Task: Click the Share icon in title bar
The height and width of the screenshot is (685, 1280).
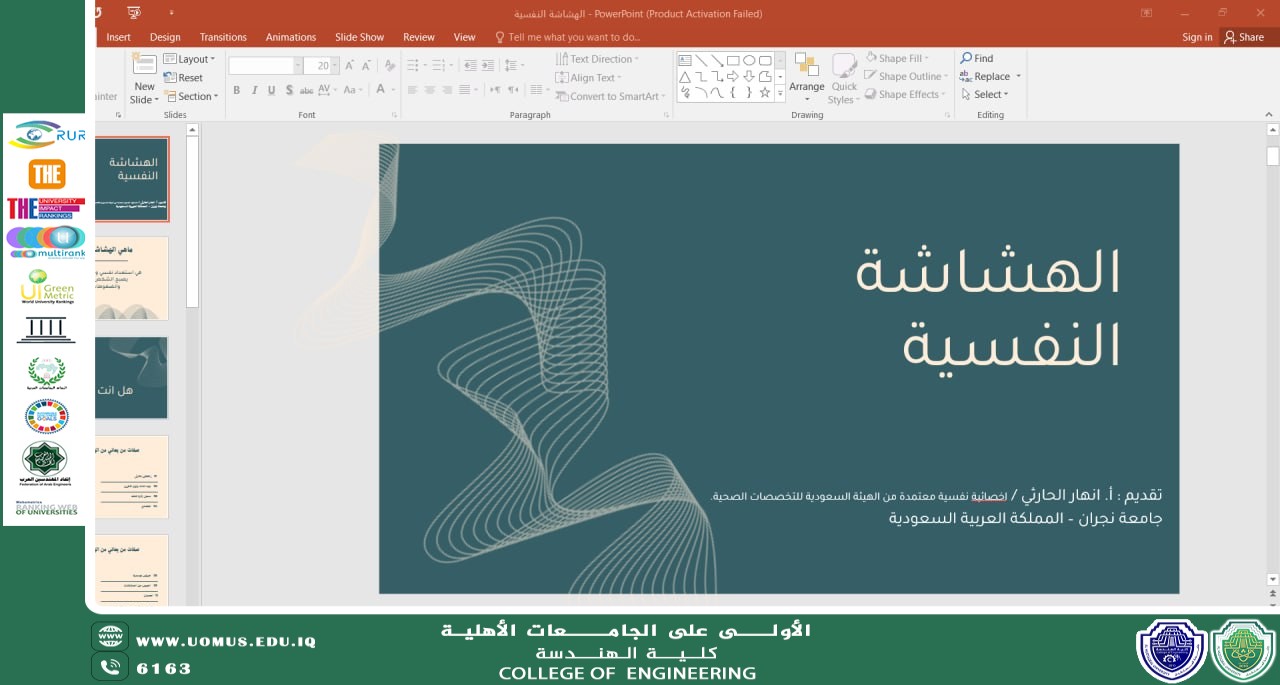Action: (x=1230, y=37)
